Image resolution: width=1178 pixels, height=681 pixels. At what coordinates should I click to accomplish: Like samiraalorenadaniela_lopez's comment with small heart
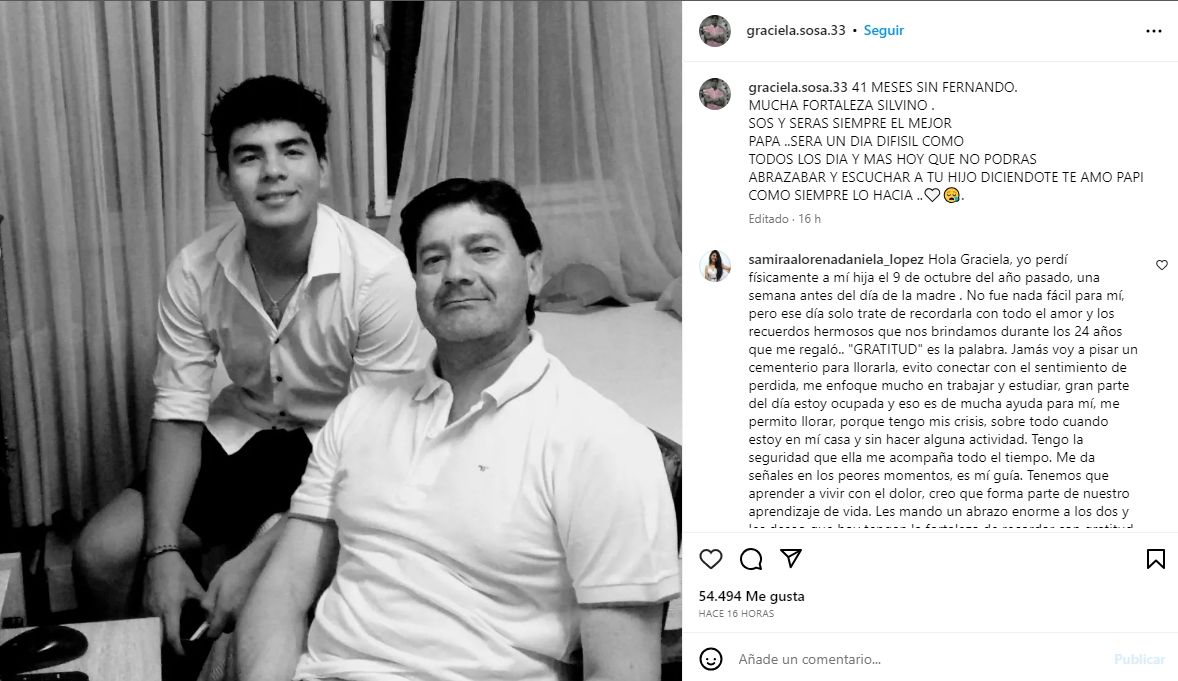click(x=1161, y=265)
